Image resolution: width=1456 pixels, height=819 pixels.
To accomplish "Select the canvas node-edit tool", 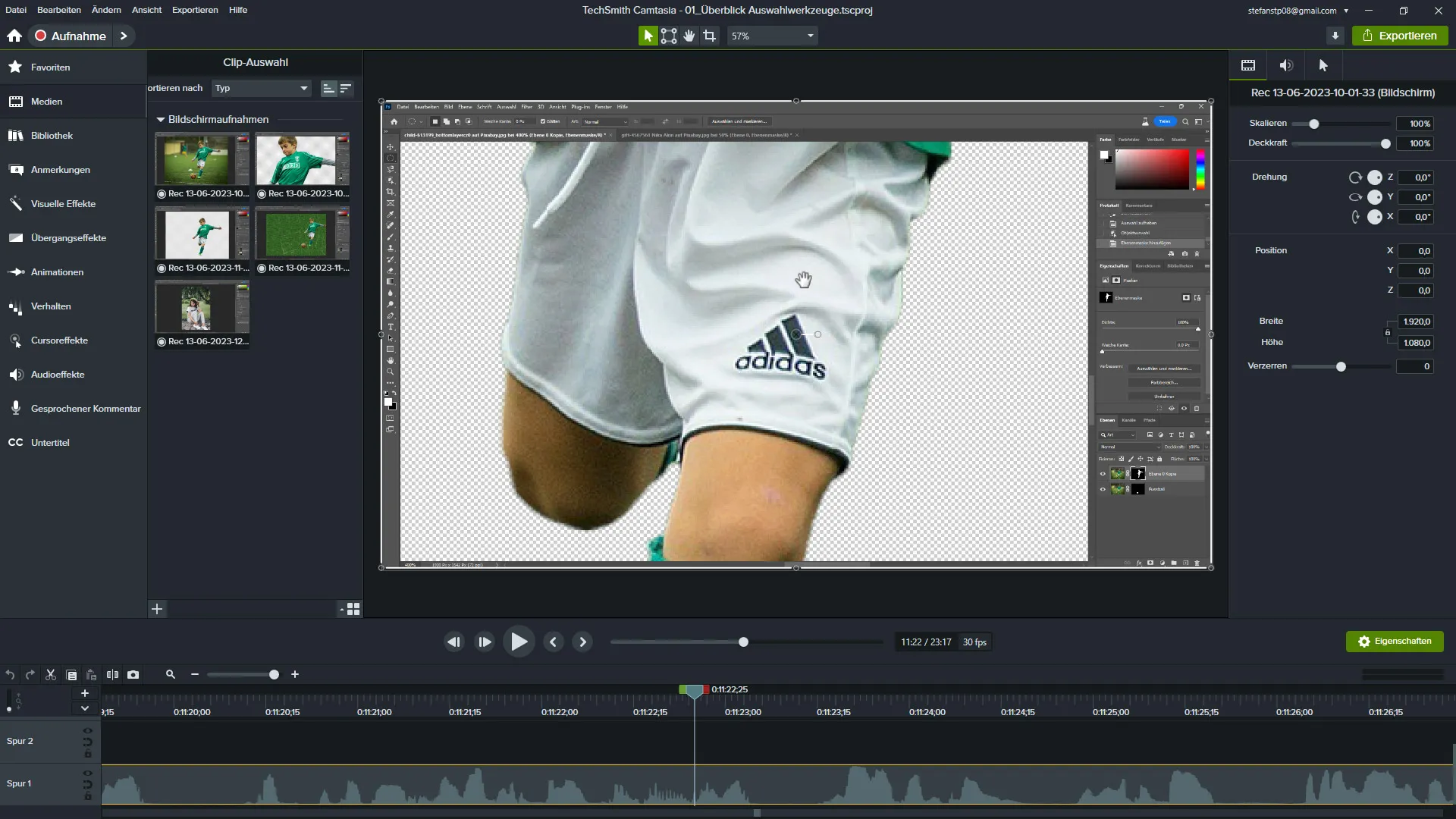I will click(x=668, y=36).
